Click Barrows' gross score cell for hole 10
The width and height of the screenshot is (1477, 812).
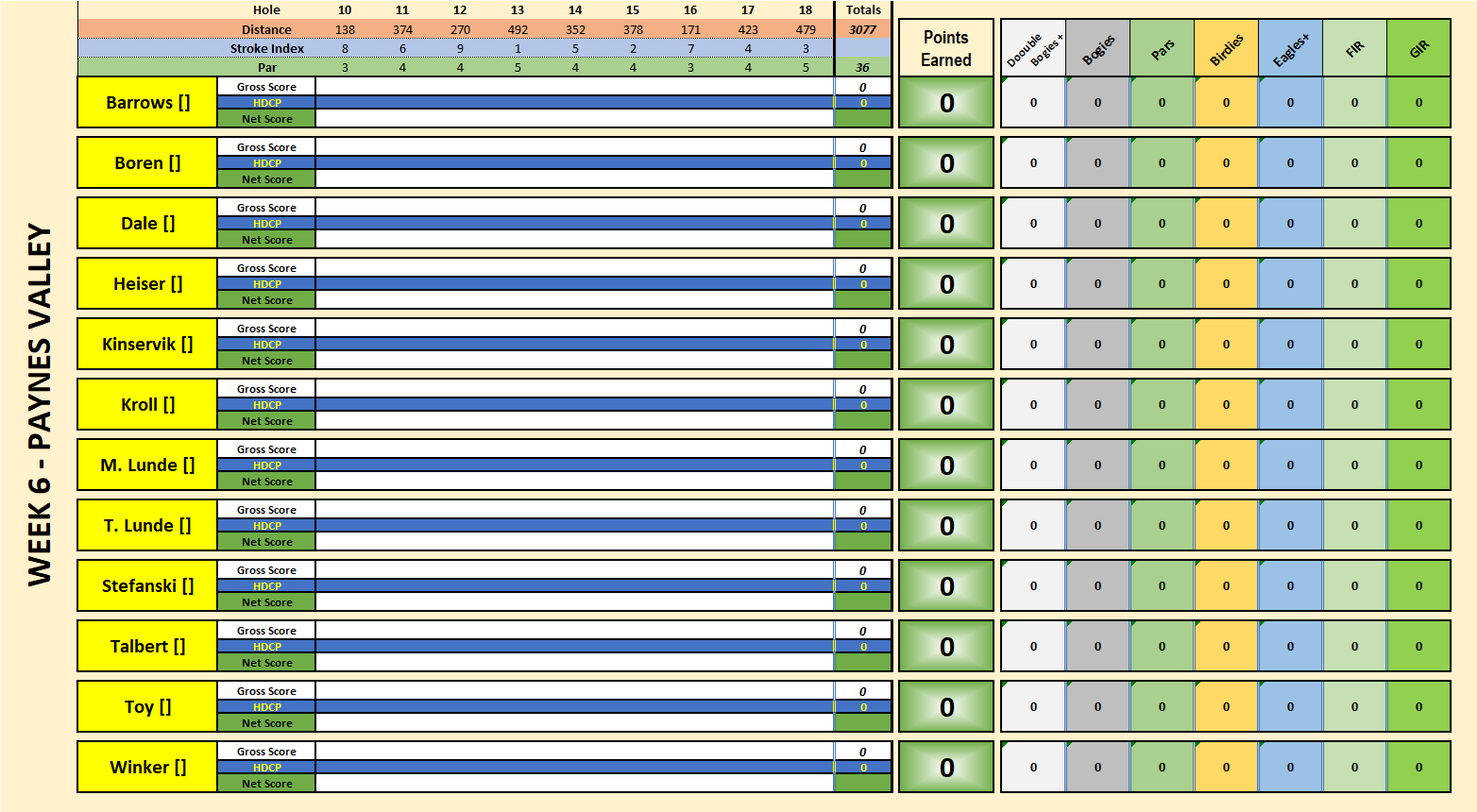click(345, 87)
